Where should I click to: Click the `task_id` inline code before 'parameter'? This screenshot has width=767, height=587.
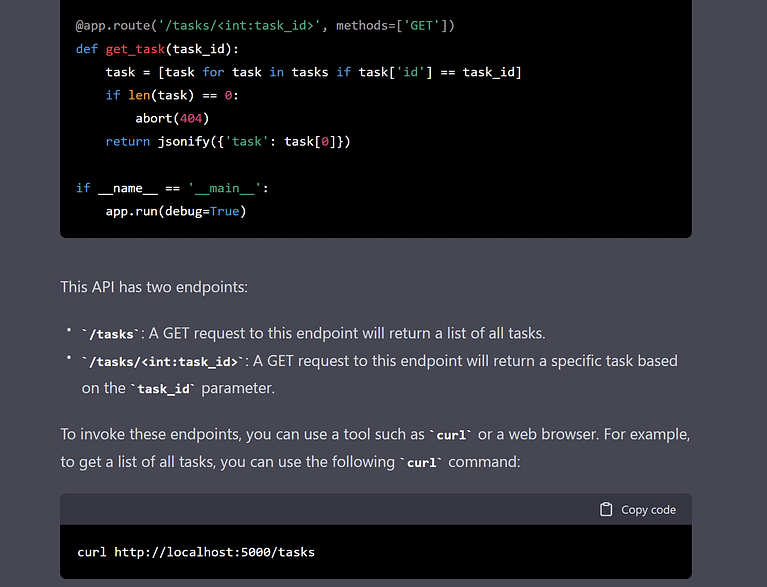[x=162, y=389]
